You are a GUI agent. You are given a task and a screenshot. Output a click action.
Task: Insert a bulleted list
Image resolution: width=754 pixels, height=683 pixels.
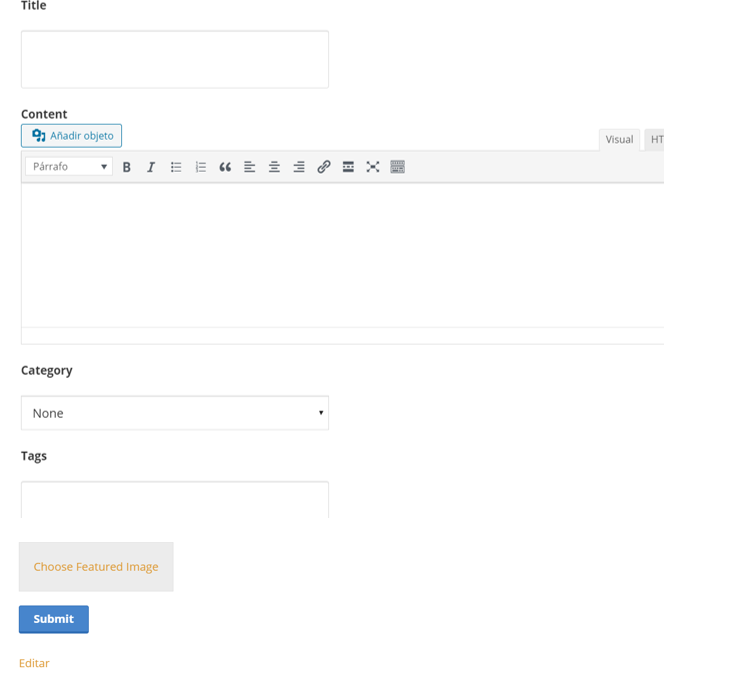point(176,167)
